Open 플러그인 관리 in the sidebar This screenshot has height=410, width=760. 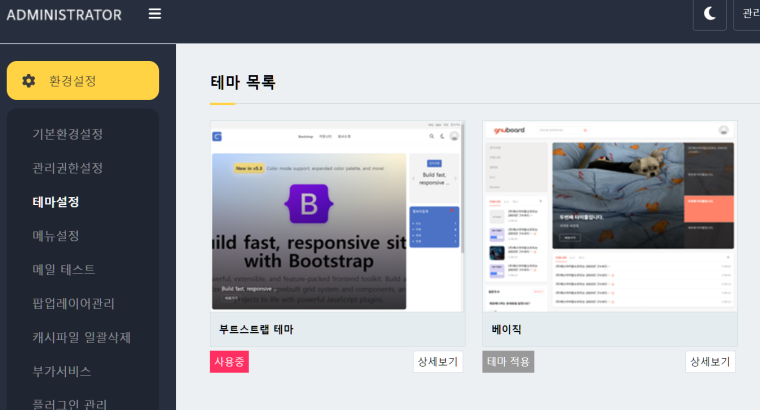70,403
